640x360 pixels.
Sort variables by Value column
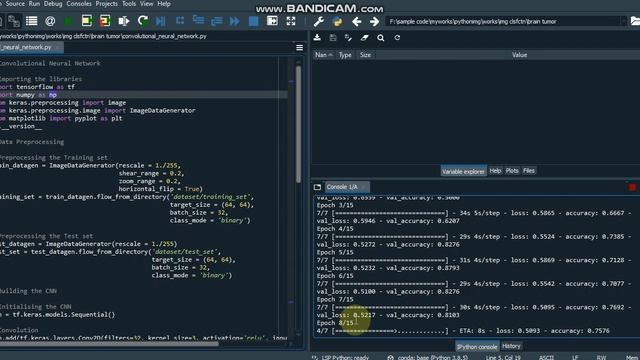pos(519,55)
